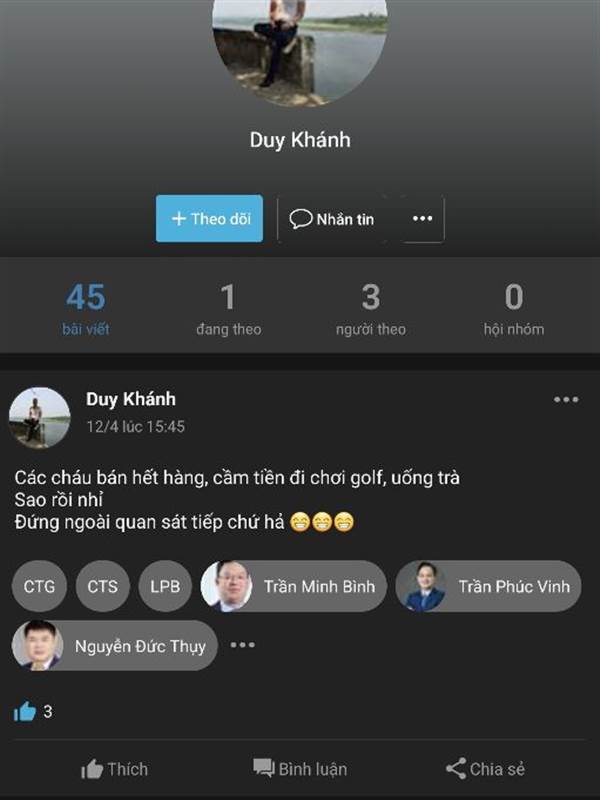
Task: Select the 45 bài viết tab
Action: (86, 309)
